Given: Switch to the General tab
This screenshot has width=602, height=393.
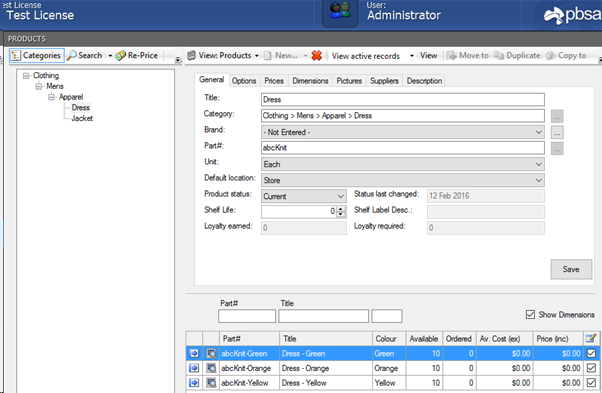Looking at the screenshot, I should coord(212,79).
